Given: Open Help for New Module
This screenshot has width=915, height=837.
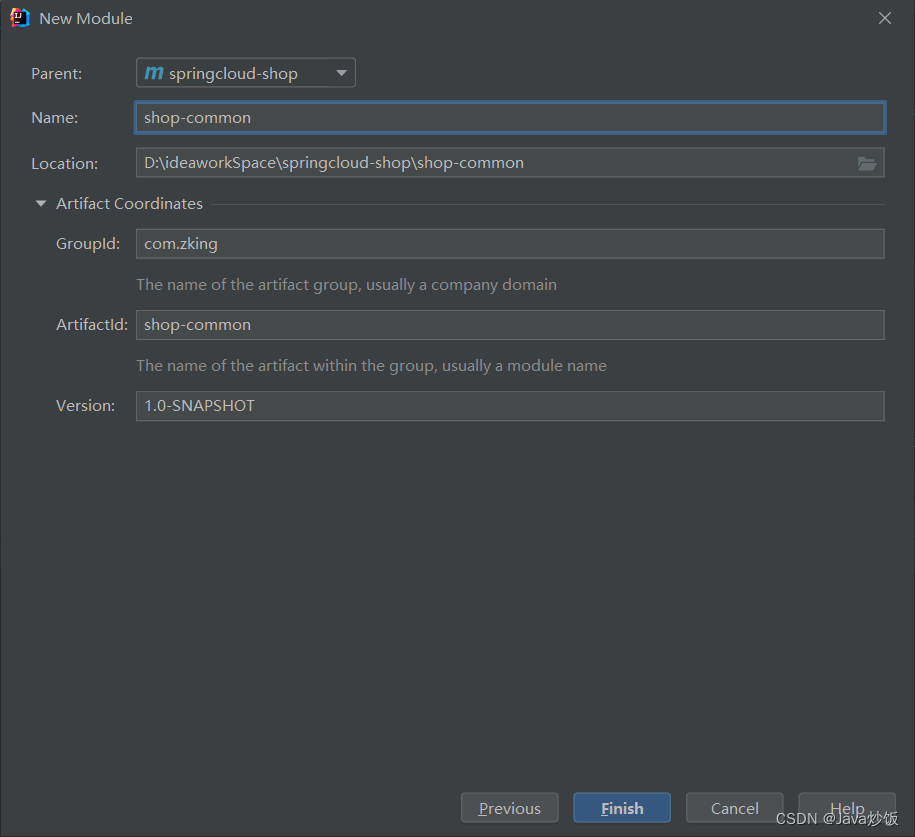Looking at the screenshot, I should (x=847, y=808).
